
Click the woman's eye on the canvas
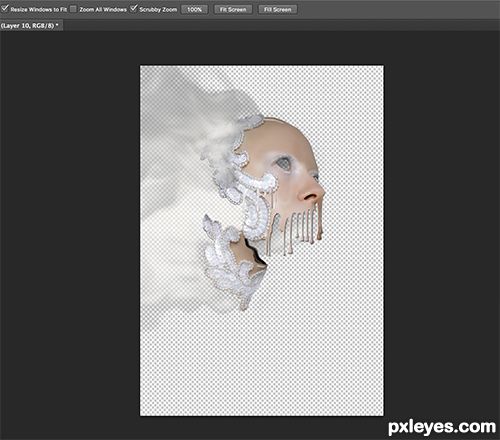[284, 163]
